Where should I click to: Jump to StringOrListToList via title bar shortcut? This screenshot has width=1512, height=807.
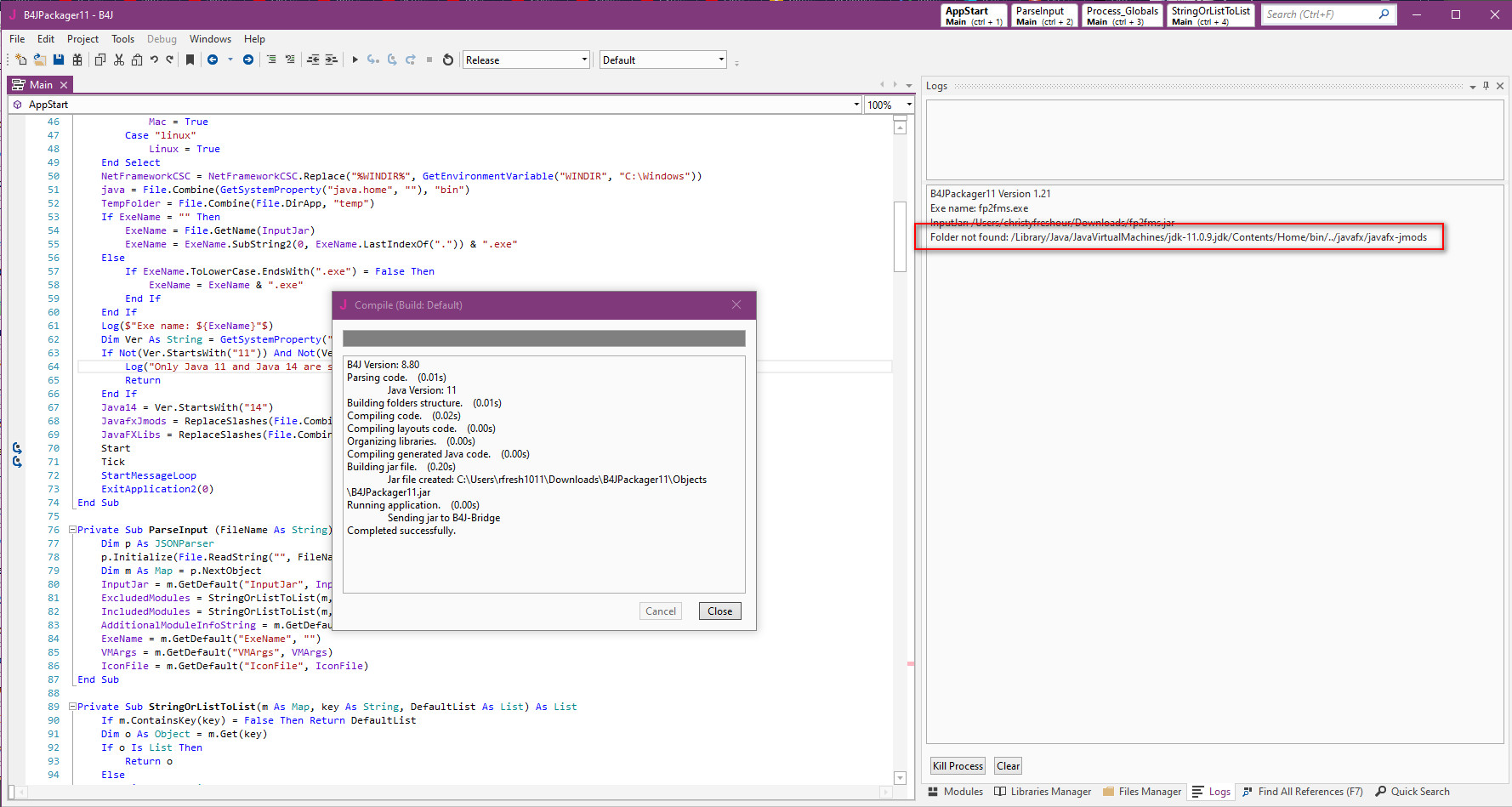pyautogui.click(x=1211, y=16)
